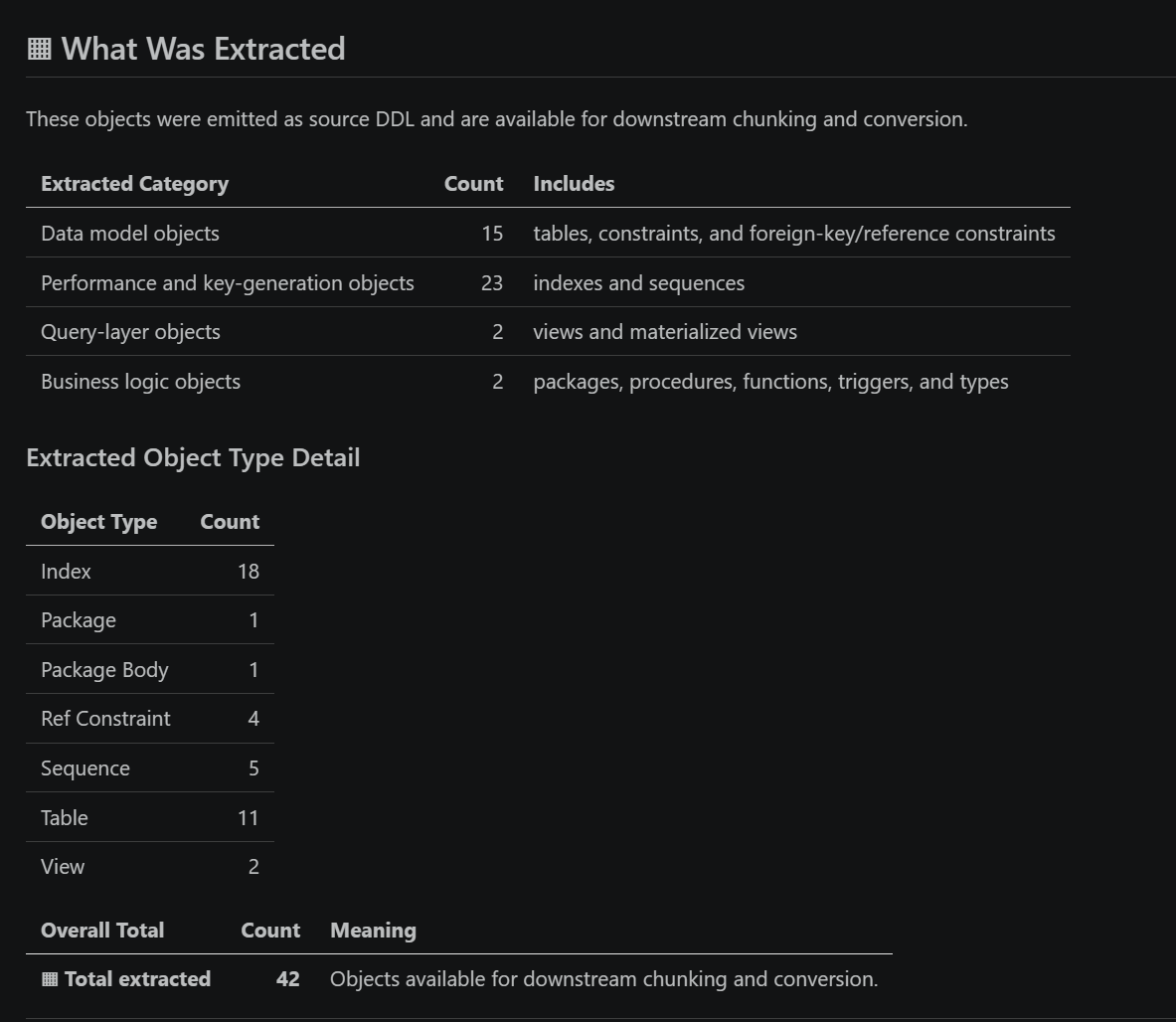Click the 'Includes' column header
This screenshot has width=1176, height=1022.
(x=574, y=184)
